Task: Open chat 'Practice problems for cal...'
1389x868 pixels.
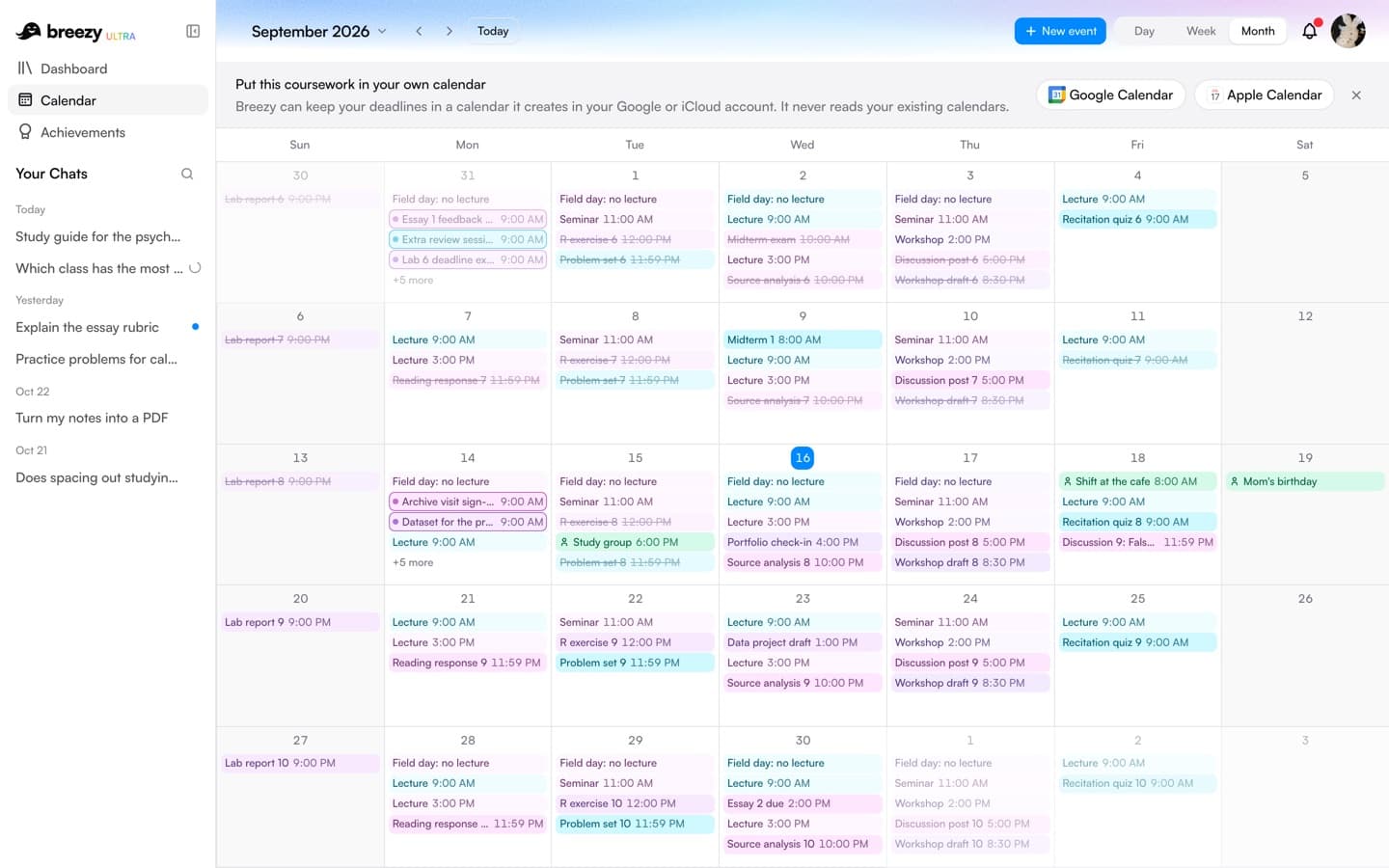Action: 108,359
